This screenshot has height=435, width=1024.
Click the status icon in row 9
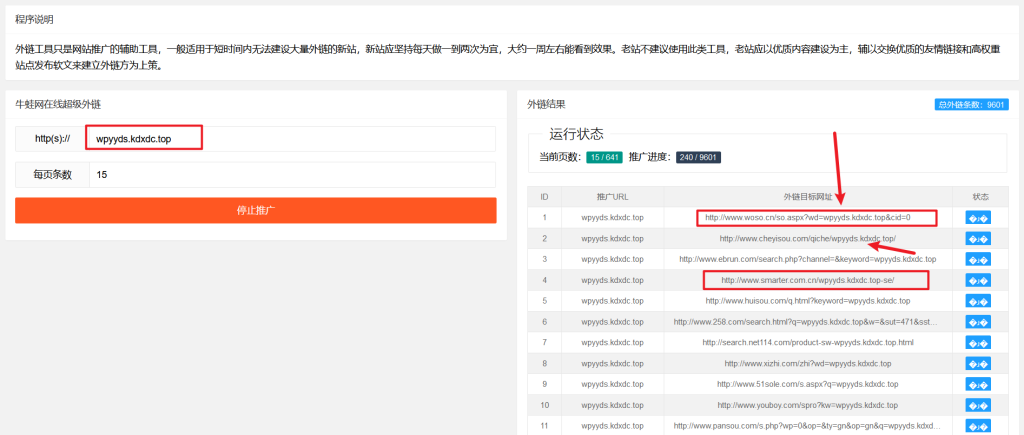978,384
